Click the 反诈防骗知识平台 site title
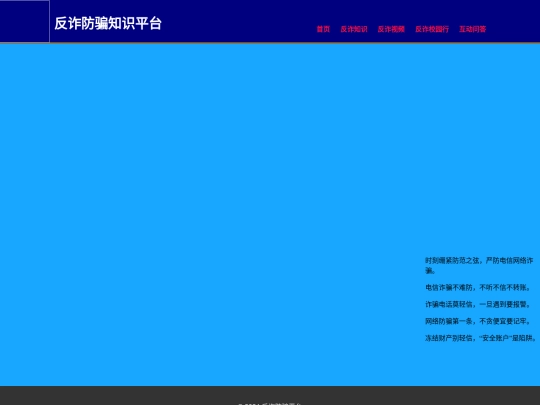This screenshot has height=405, width=540. (x=108, y=23)
